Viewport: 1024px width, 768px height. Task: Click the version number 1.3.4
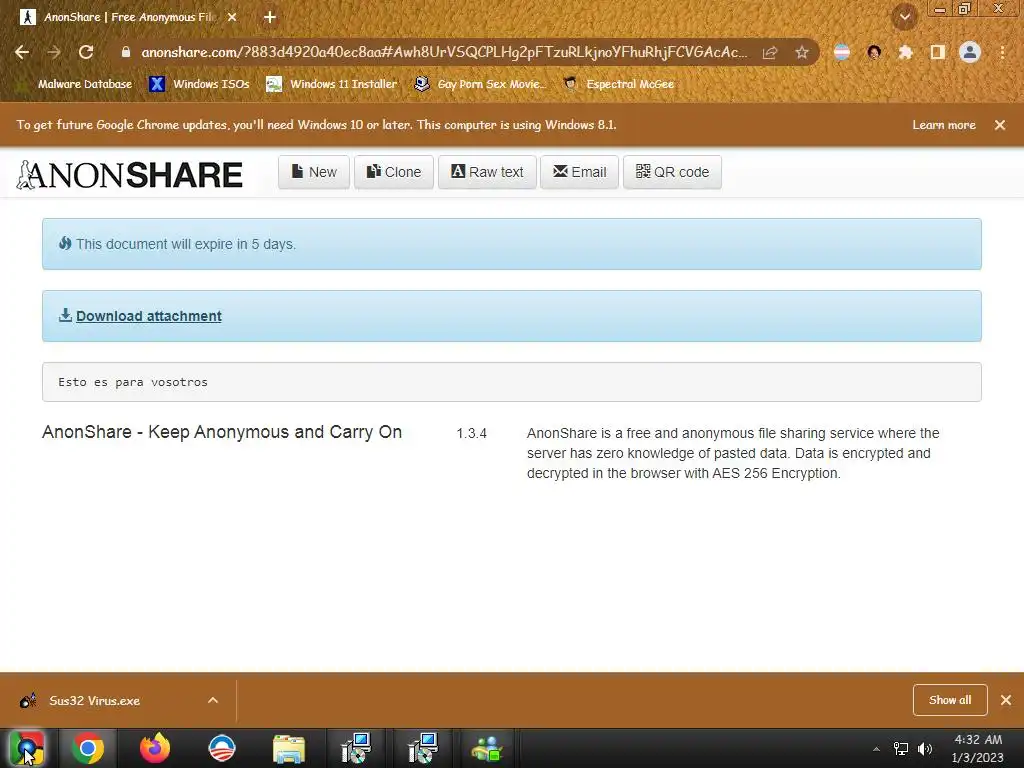click(x=472, y=434)
